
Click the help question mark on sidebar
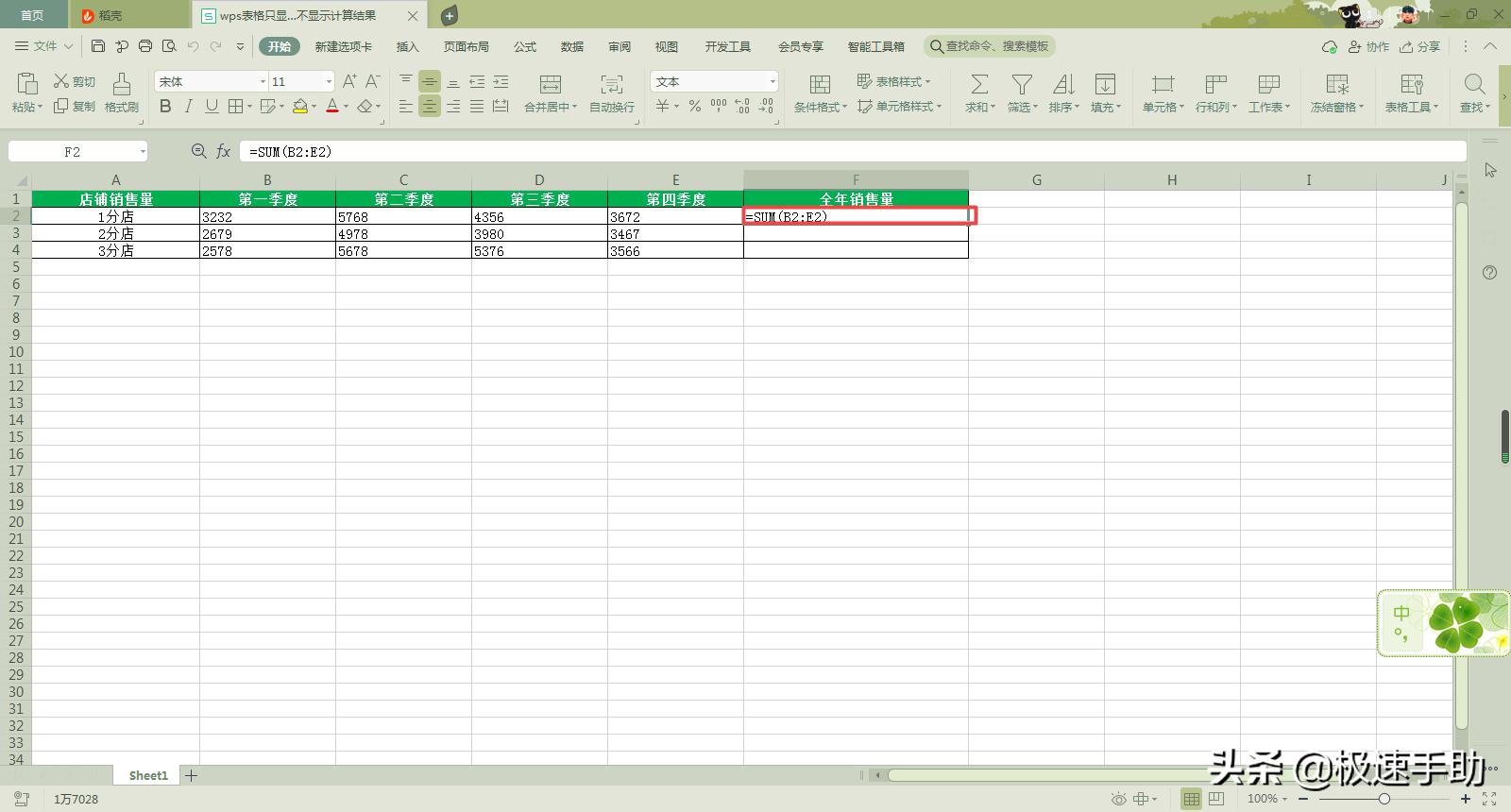[x=1489, y=273]
